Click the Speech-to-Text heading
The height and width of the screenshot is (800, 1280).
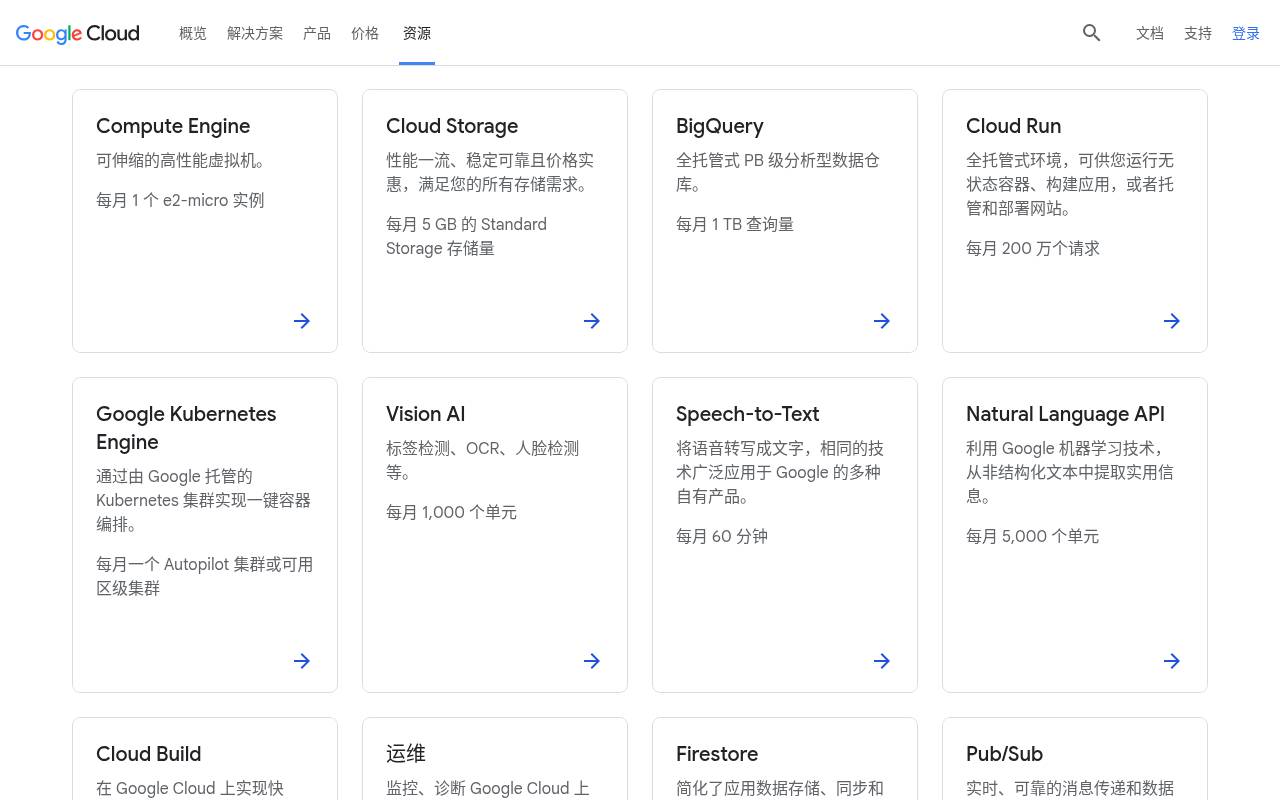click(748, 414)
